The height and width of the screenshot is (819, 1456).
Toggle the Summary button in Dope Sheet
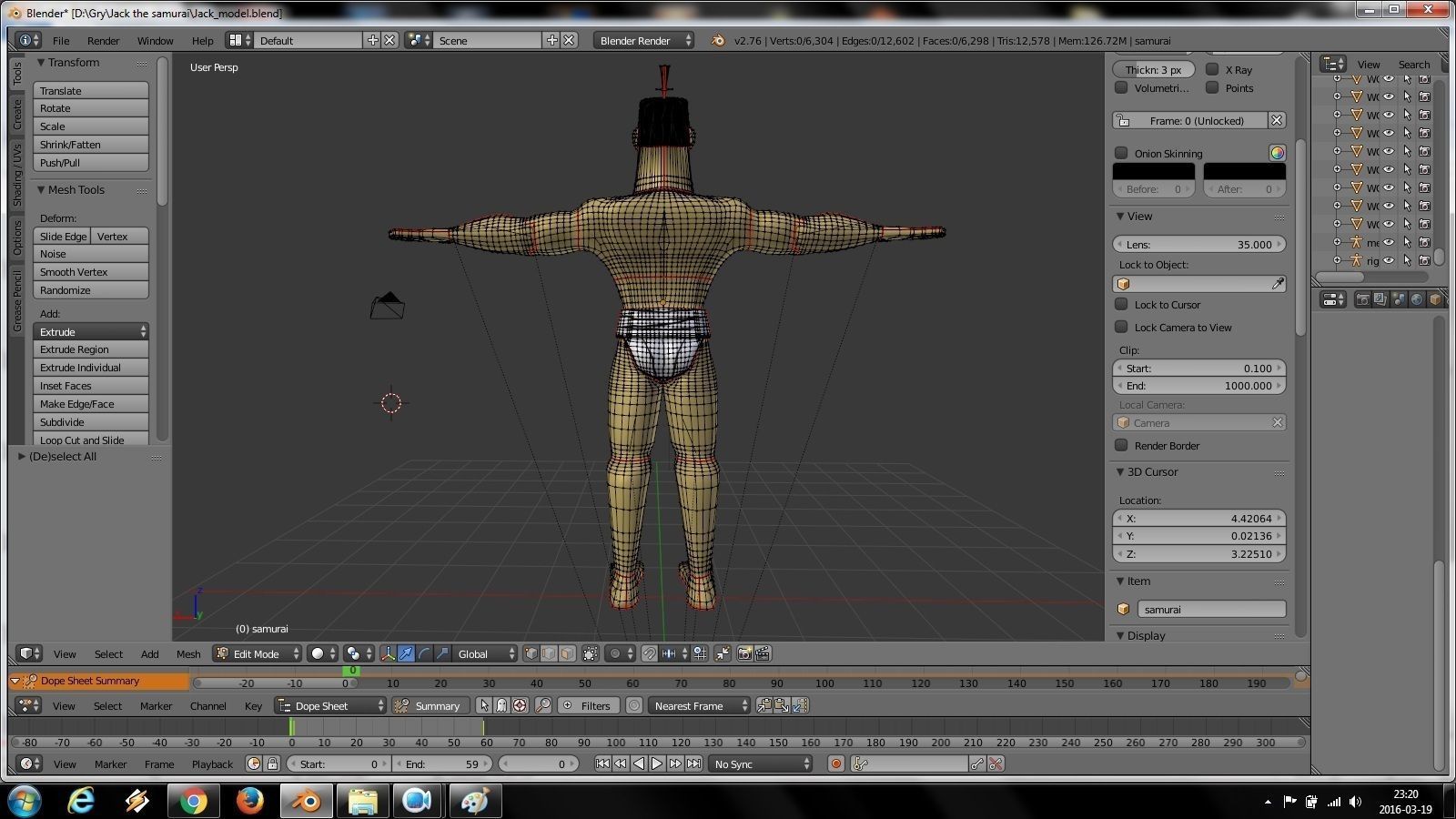[429, 705]
